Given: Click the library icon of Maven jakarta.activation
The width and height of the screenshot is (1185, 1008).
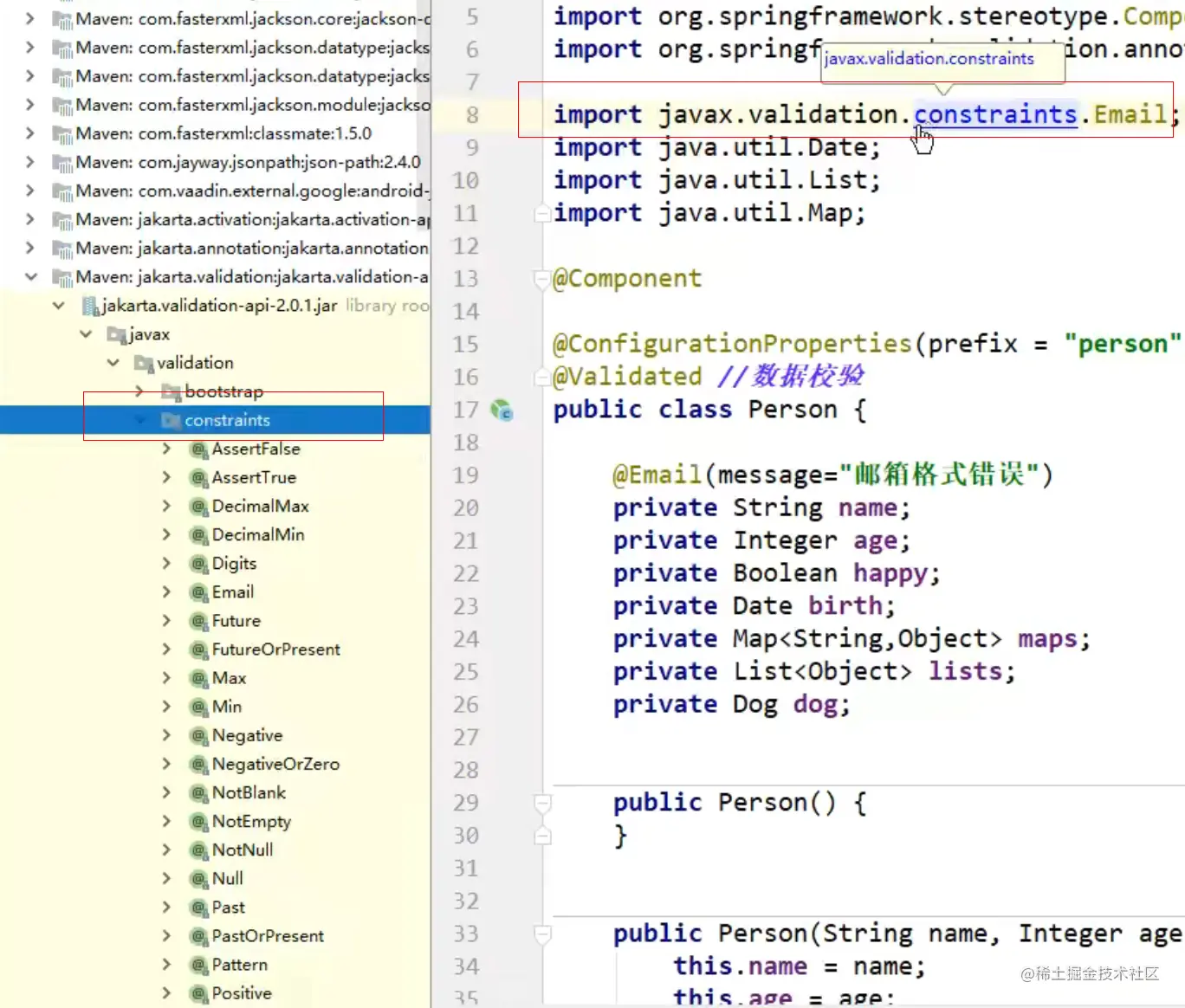Looking at the screenshot, I should click(x=62, y=220).
